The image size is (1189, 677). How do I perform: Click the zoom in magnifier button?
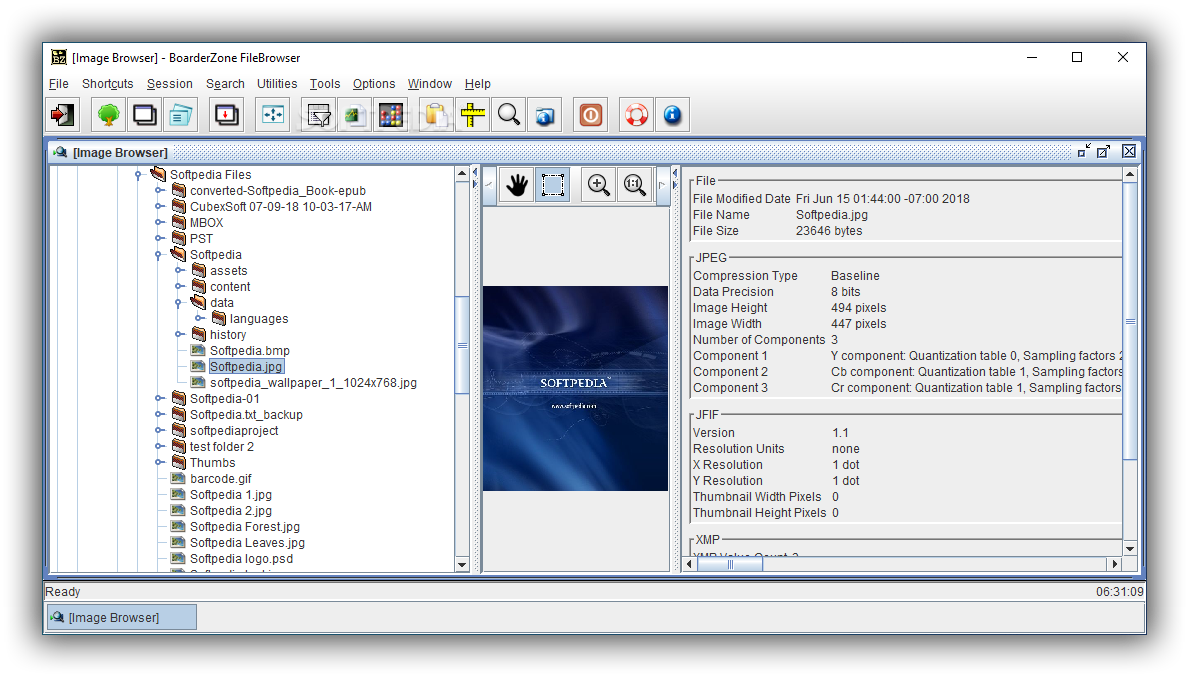(598, 185)
